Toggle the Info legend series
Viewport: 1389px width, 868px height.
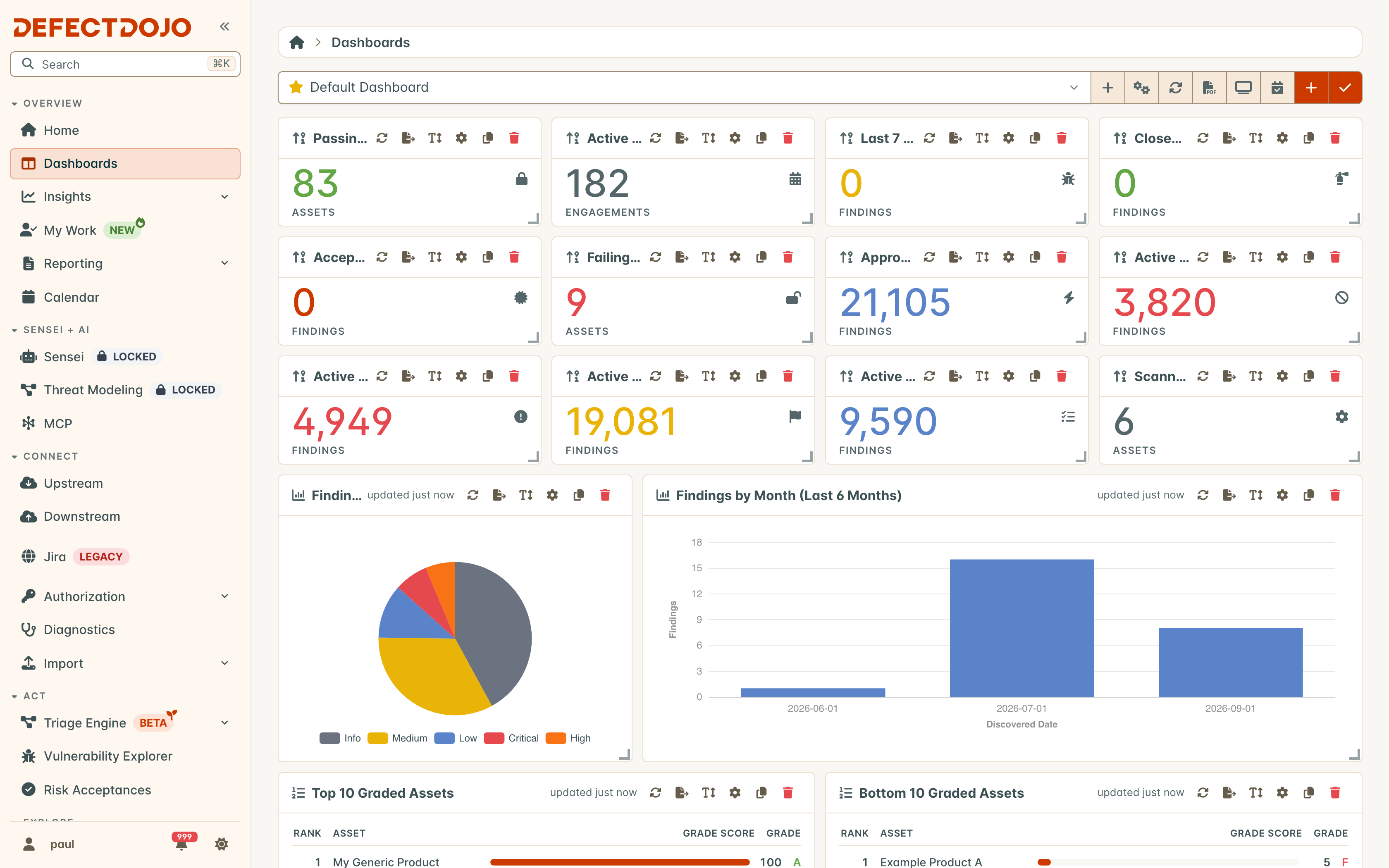click(x=340, y=738)
